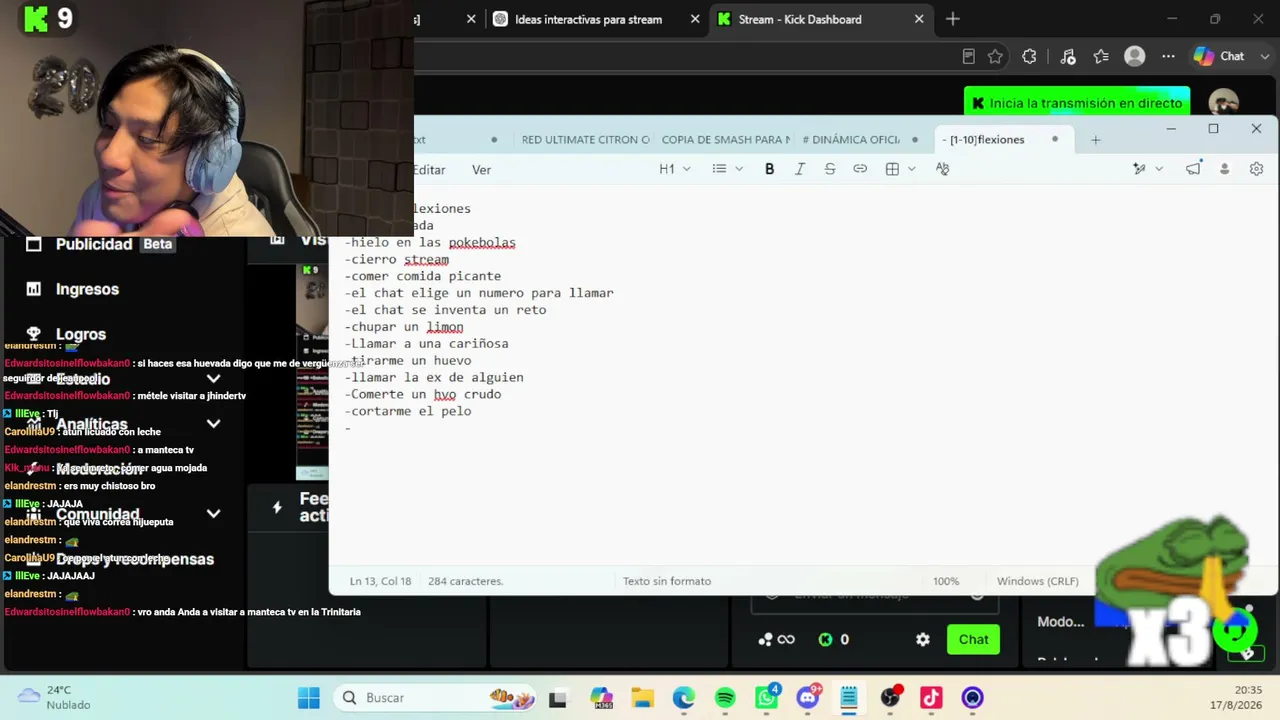The image size is (1280, 720).
Task: Open browser media control icon
Action: coord(1067,56)
